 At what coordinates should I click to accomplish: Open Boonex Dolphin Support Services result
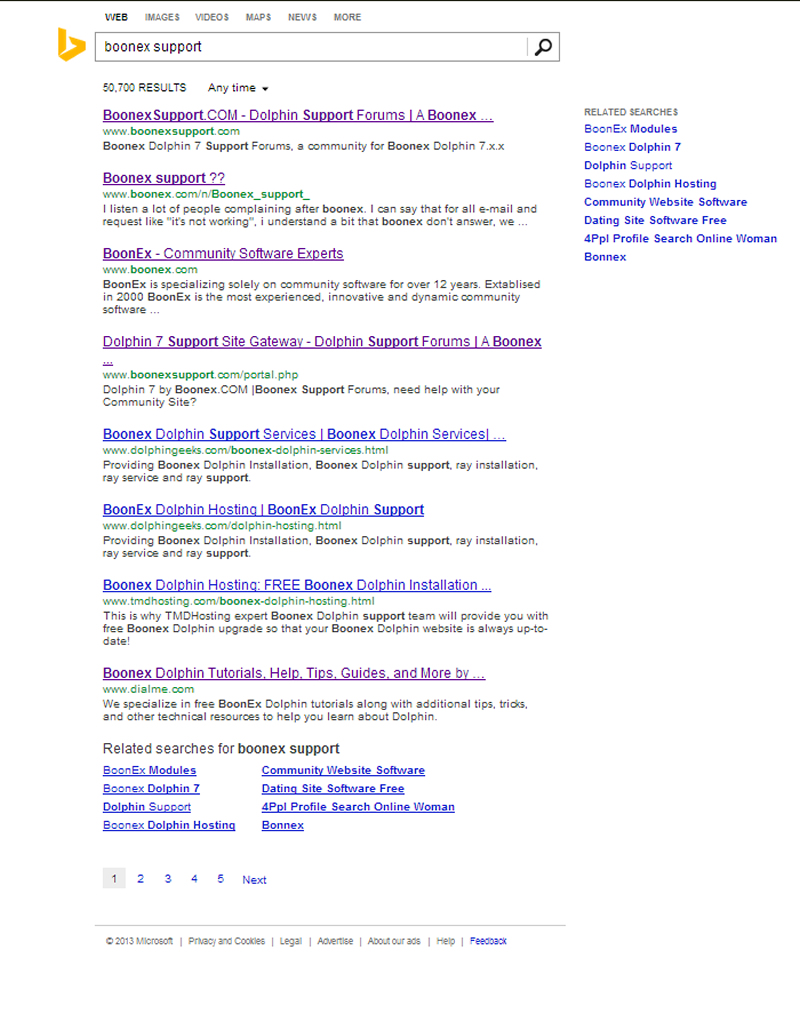tap(304, 434)
